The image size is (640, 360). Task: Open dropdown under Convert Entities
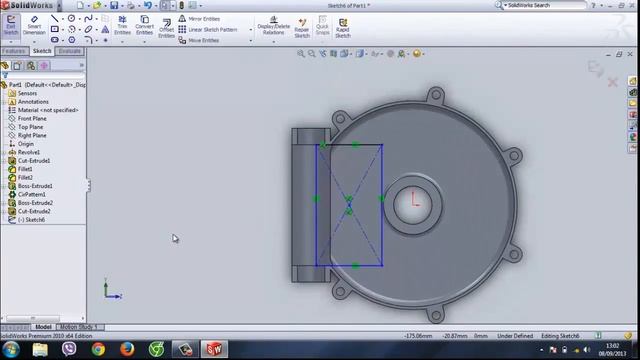144,42
